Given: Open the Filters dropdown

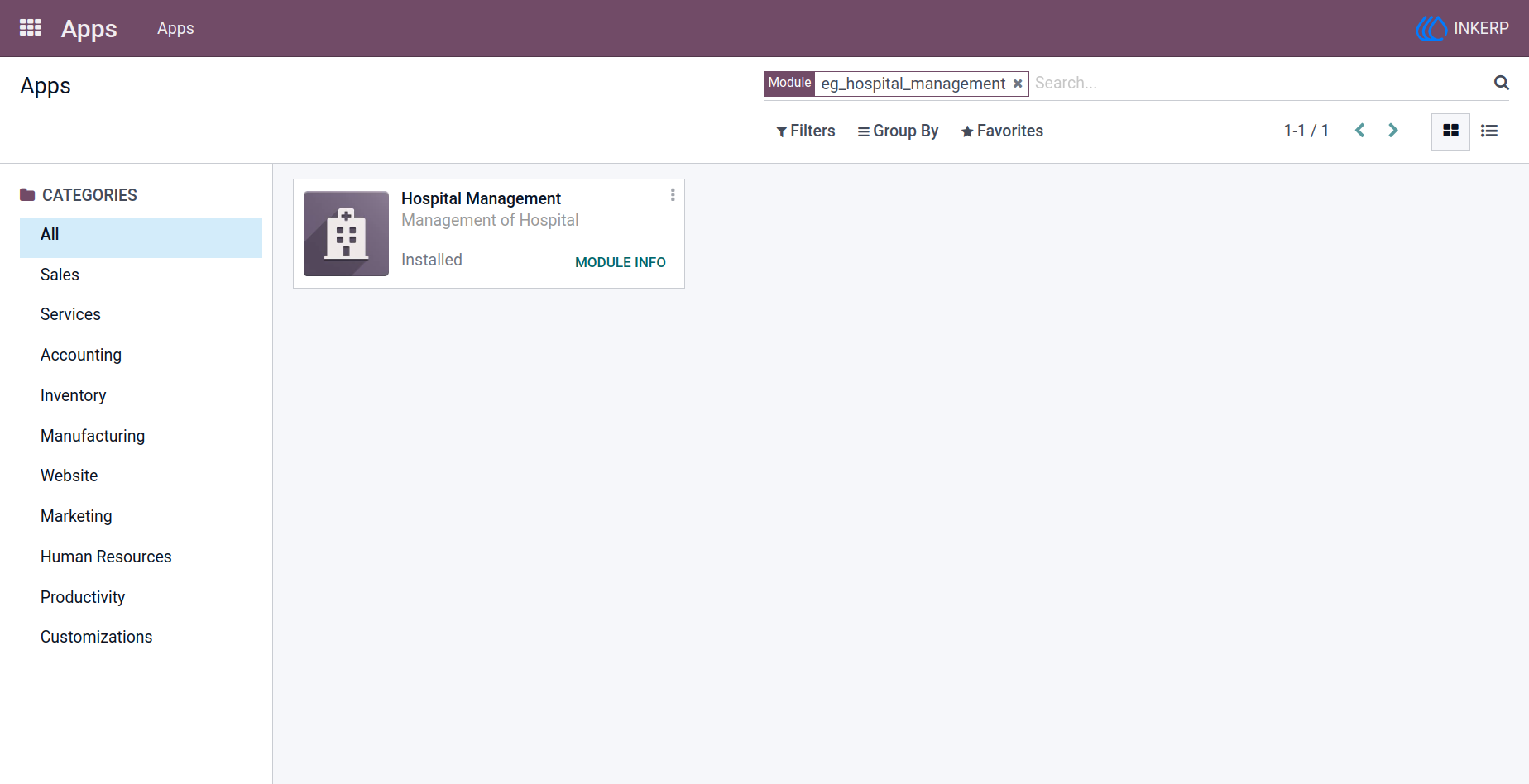Looking at the screenshot, I should (806, 131).
